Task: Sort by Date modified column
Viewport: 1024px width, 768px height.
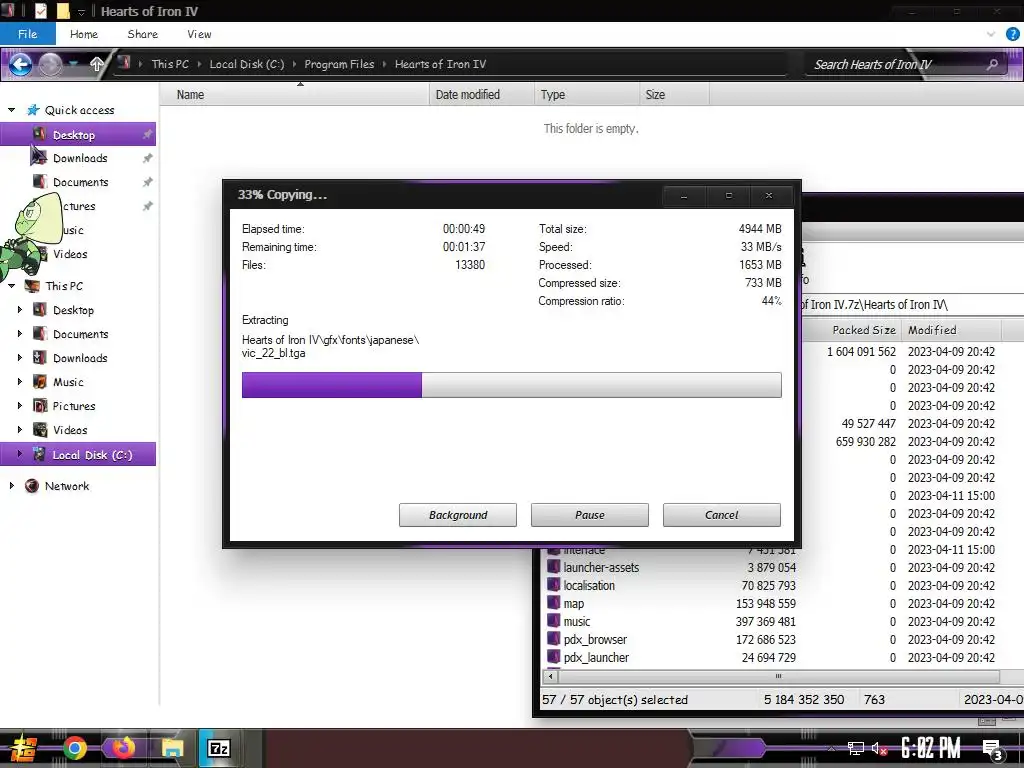Action: pyautogui.click(x=481, y=95)
